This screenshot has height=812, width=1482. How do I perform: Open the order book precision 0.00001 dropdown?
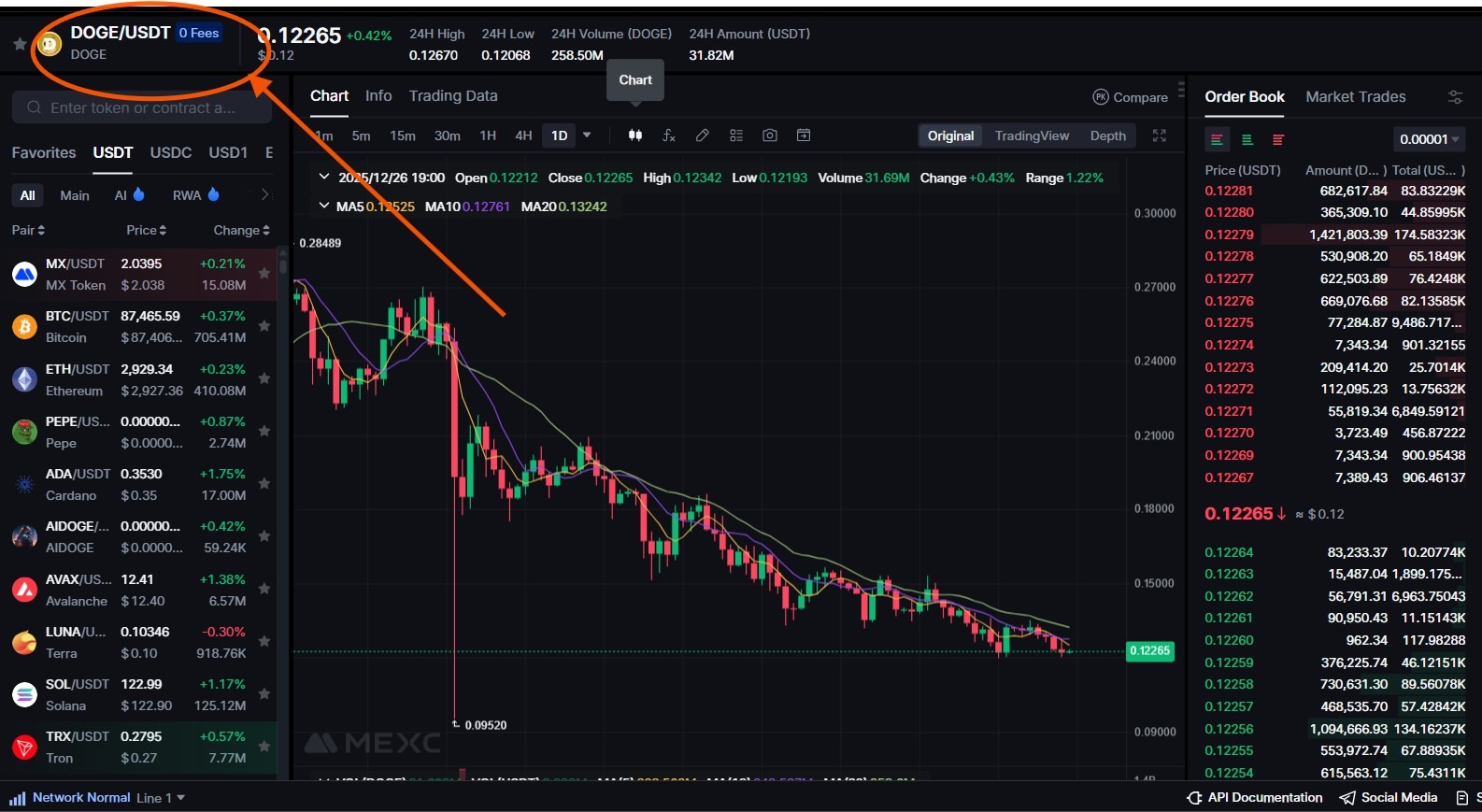coord(1429,139)
